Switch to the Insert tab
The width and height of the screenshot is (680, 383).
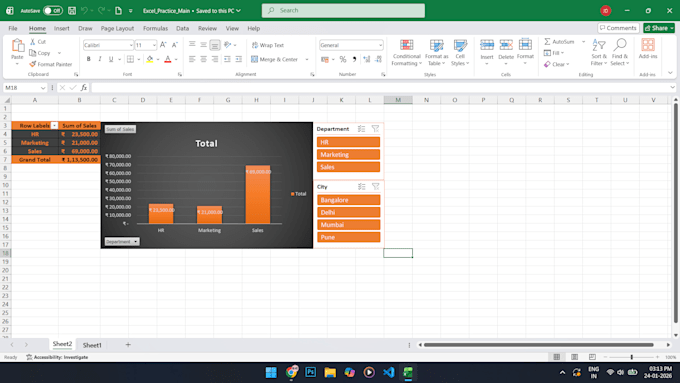pyautogui.click(x=62, y=28)
